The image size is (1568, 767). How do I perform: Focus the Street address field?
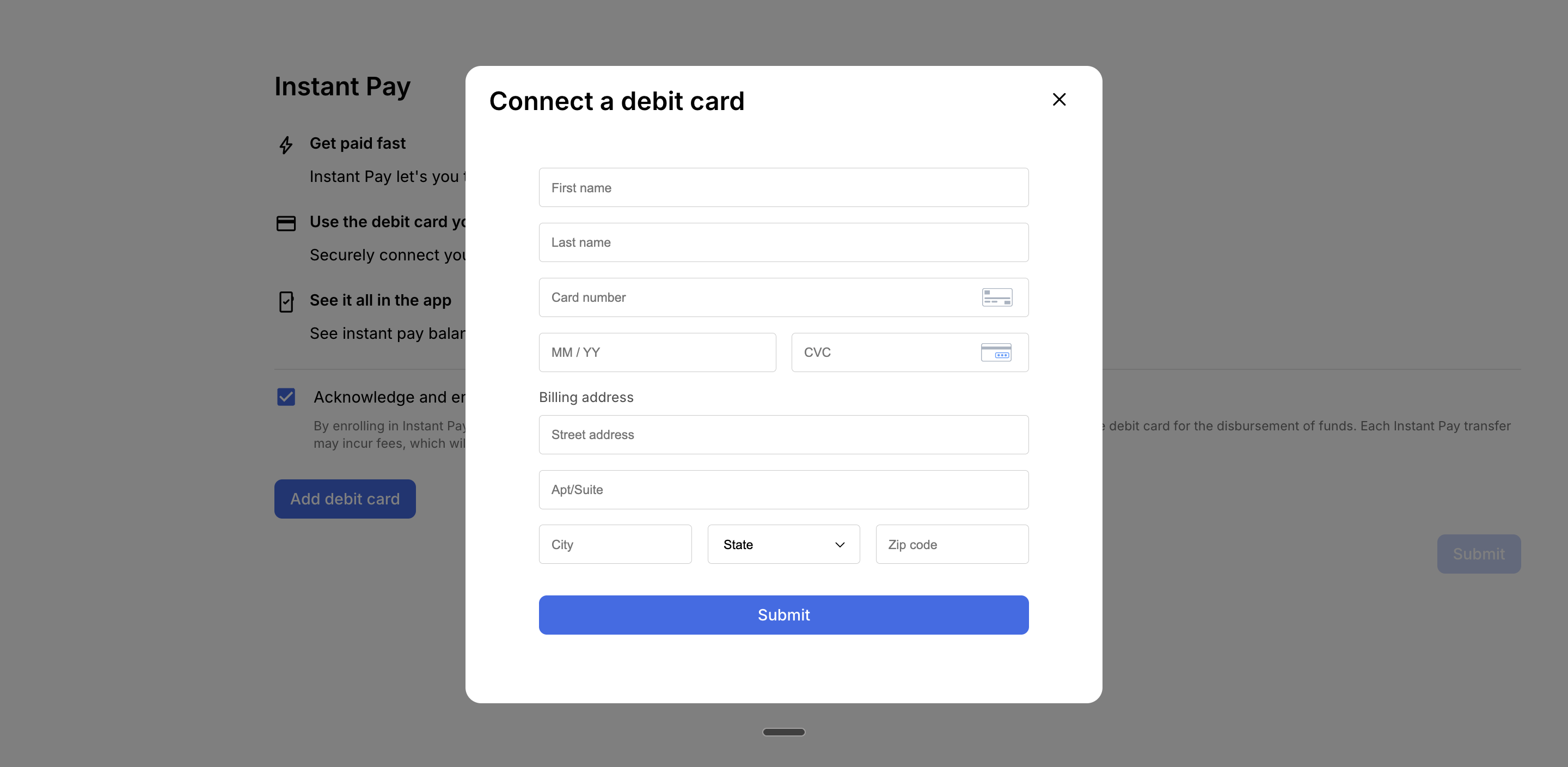[x=783, y=434]
